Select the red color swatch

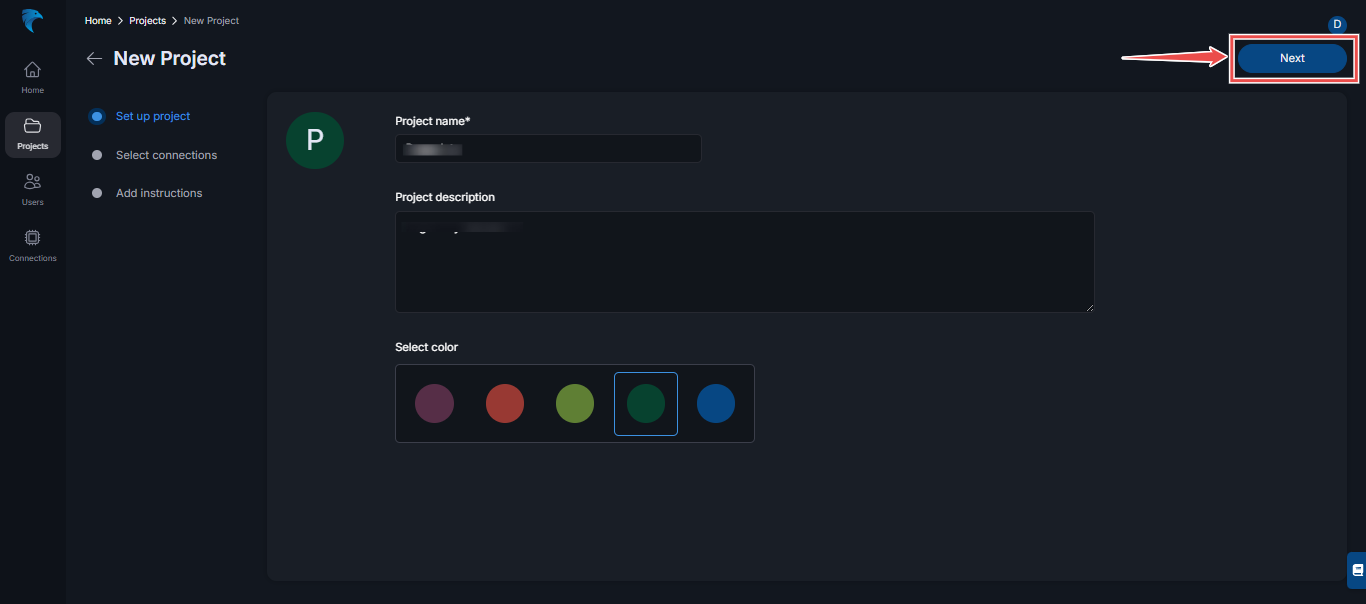[x=504, y=403]
